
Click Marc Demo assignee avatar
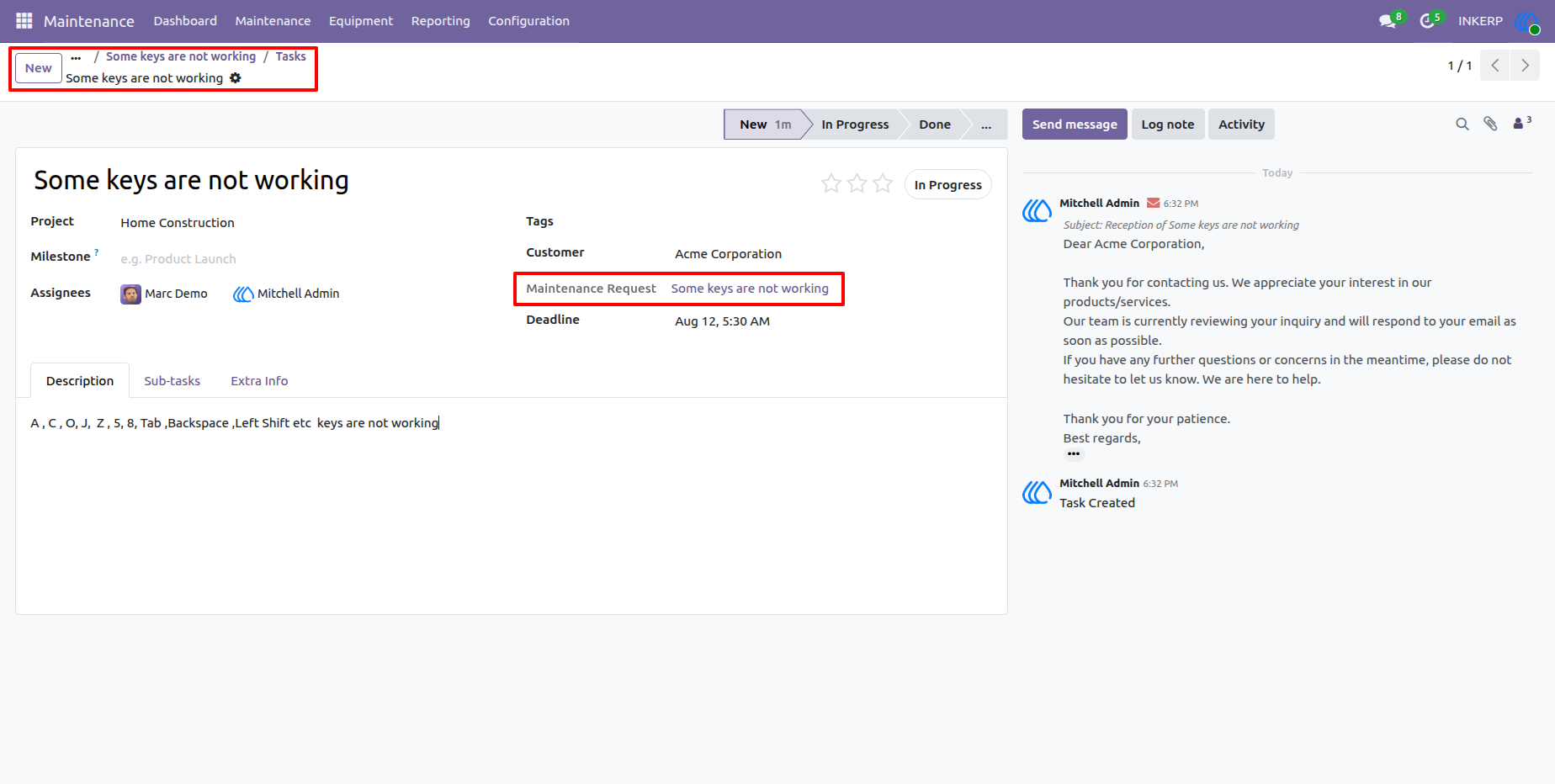pyautogui.click(x=130, y=294)
